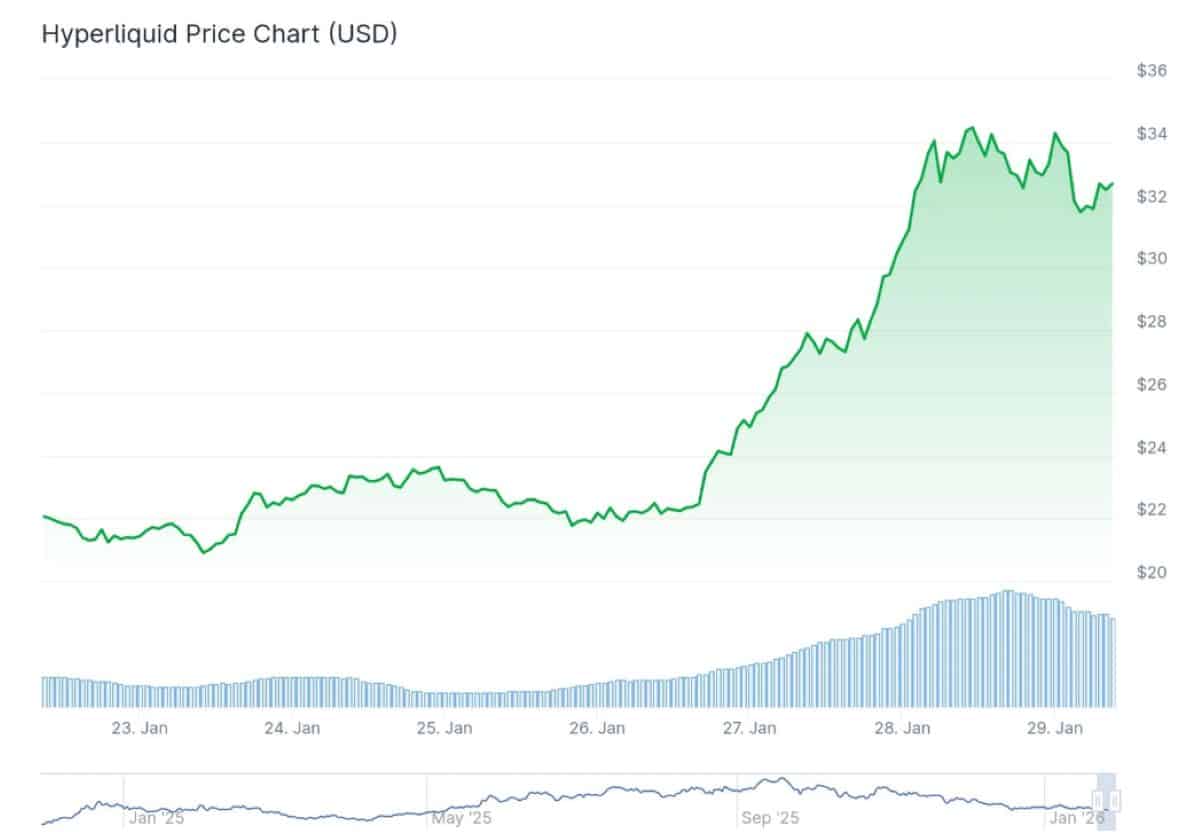Click the Jan '25 area in navigator
Viewport: 1200px width, 832px height.
(x=158, y=818)
